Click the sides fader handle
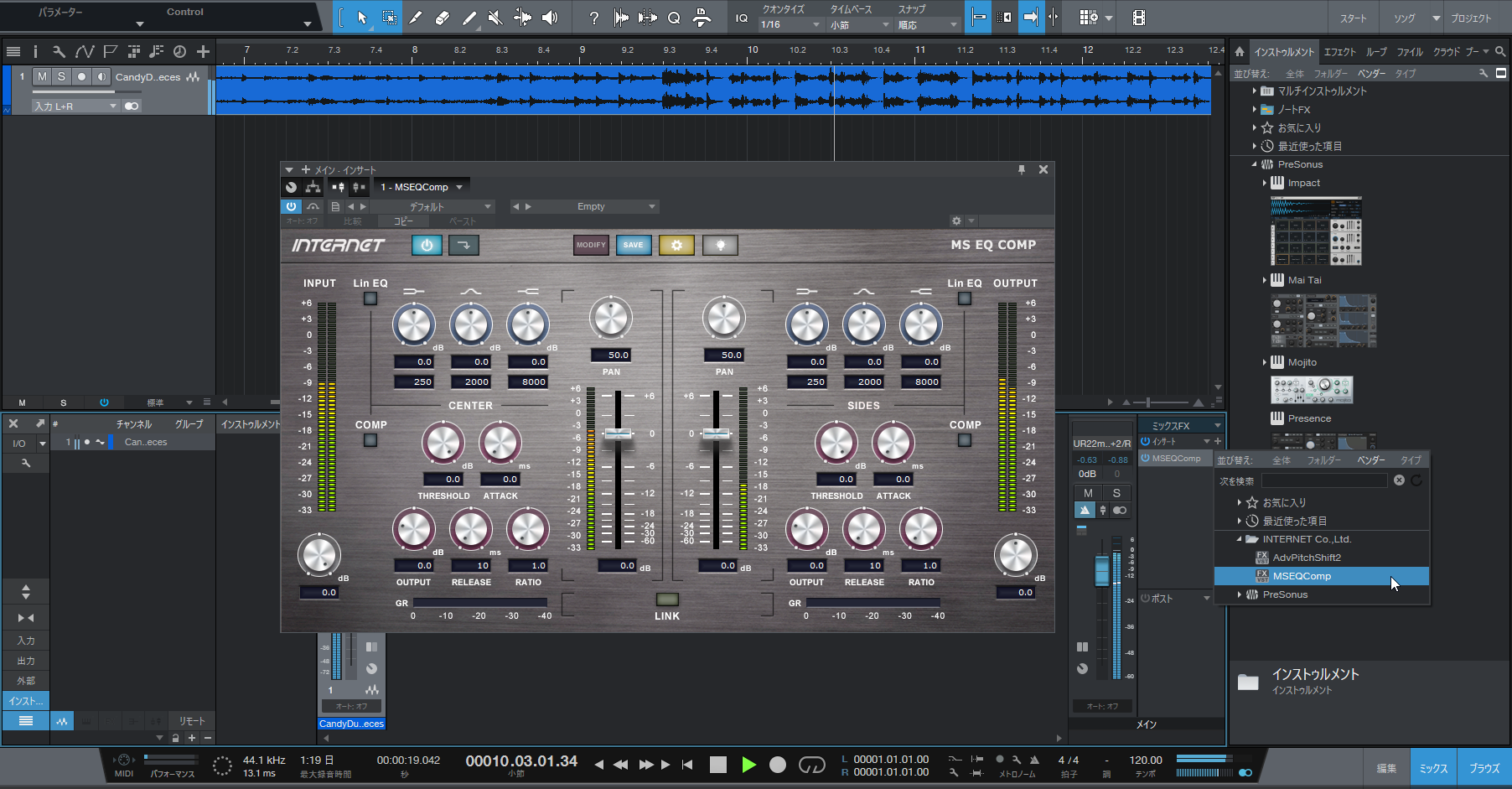 (x=716, y=433)
